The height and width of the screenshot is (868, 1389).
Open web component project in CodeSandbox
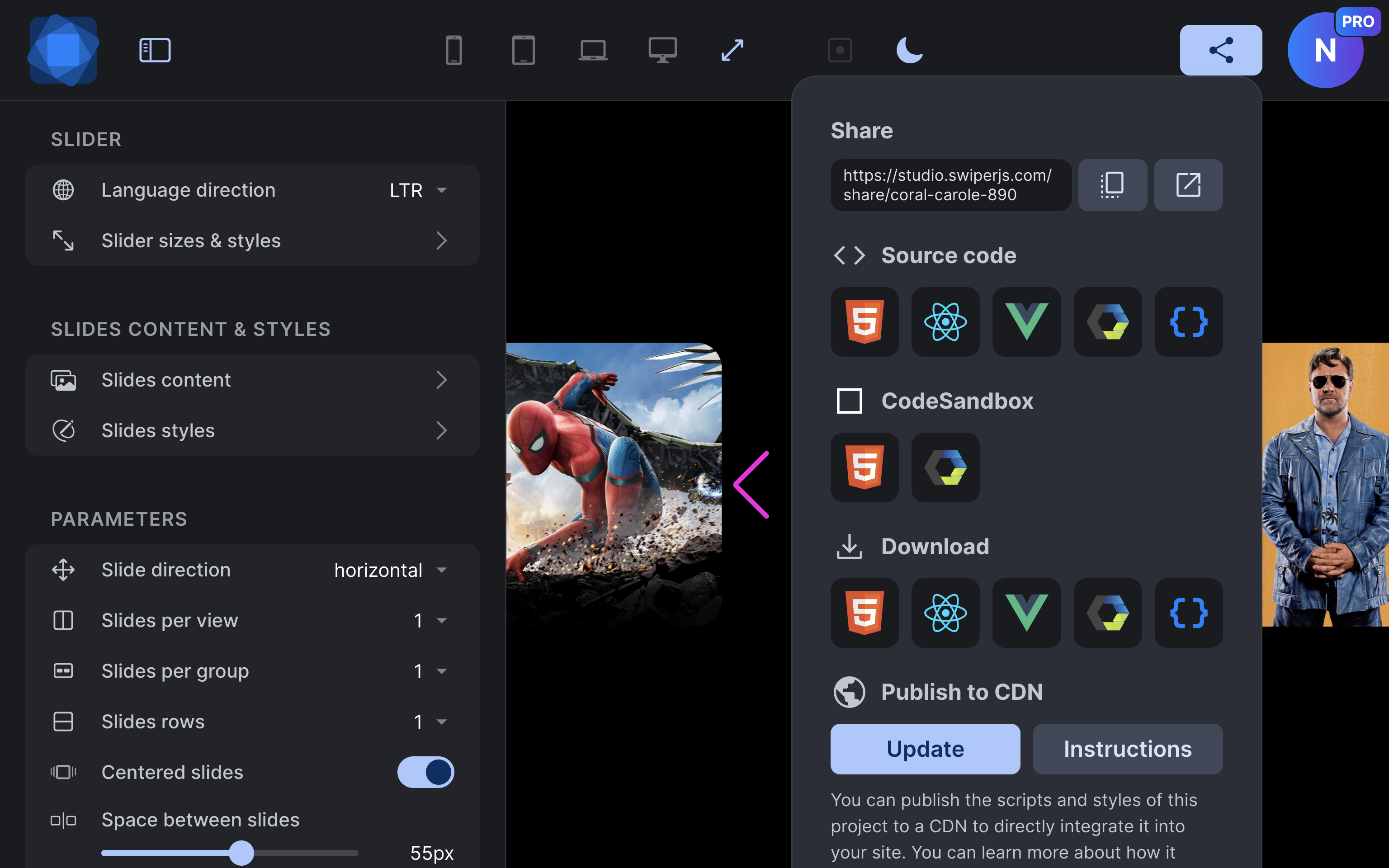point(945,467)
